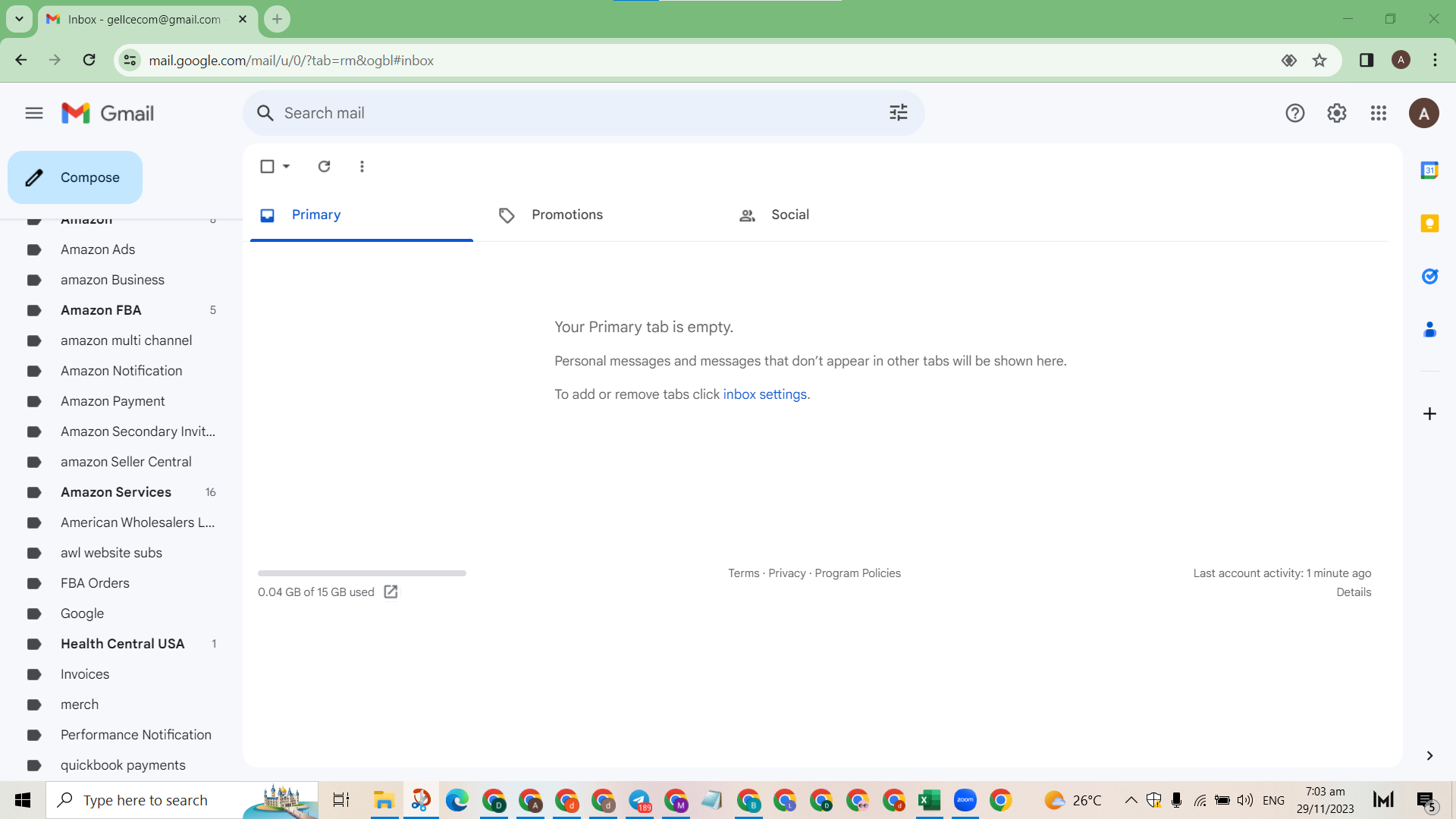Get add-ons with the plus icon
This screenshot has height=819, width=1456.
(x=1429, y=413)
